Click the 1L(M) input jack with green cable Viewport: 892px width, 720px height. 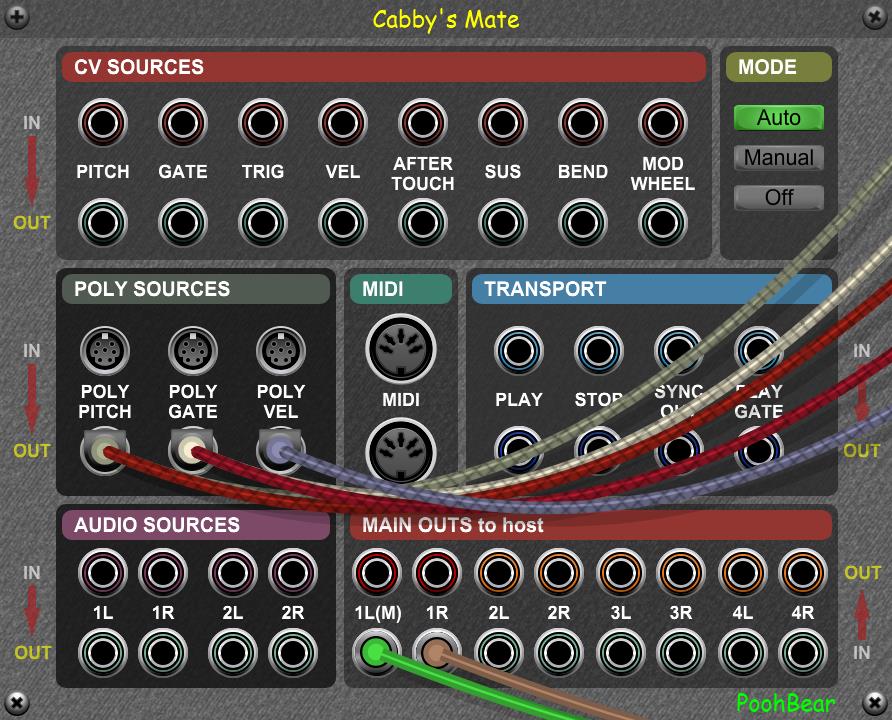[376, 652]
